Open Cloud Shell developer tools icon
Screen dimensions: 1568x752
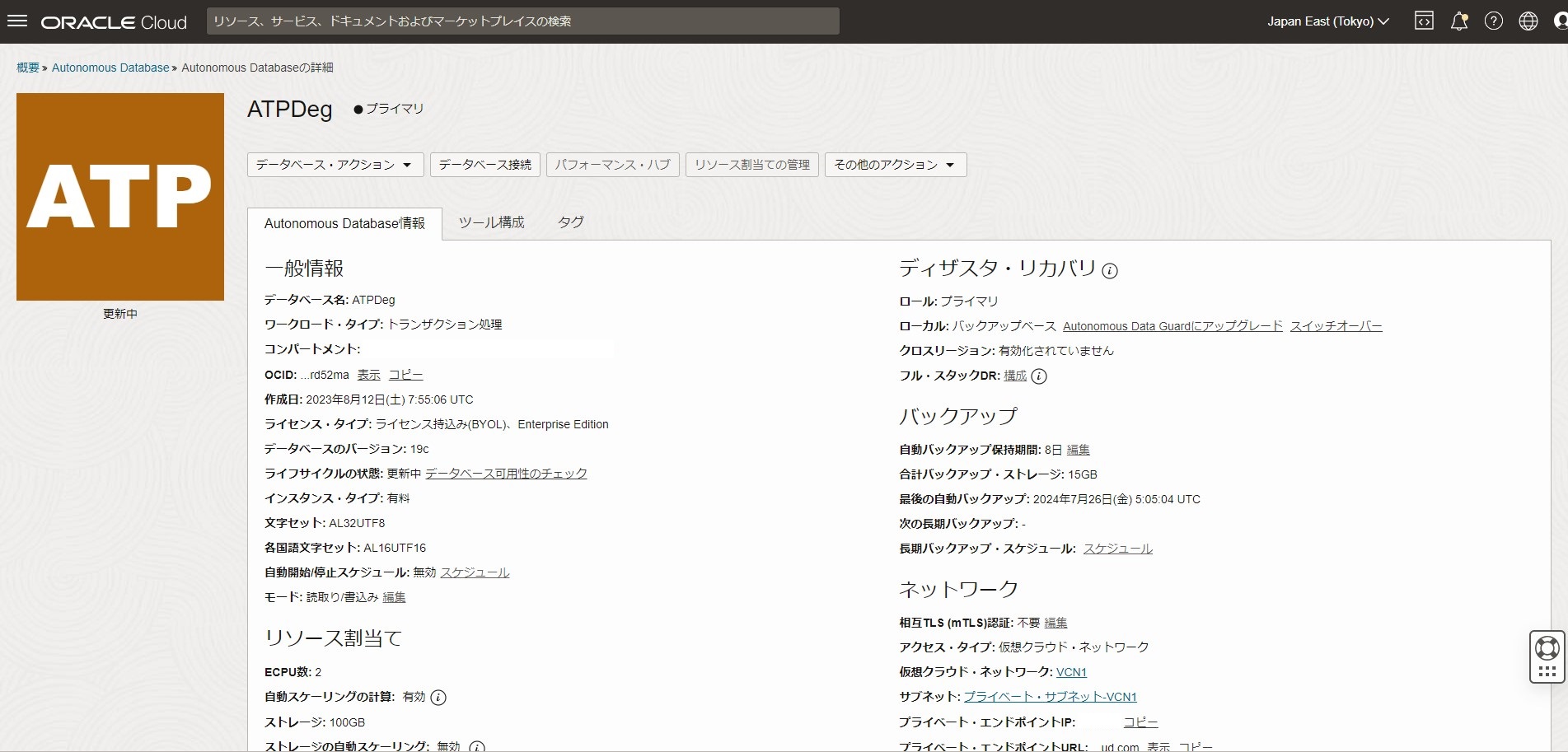(x=1424, y=21)
